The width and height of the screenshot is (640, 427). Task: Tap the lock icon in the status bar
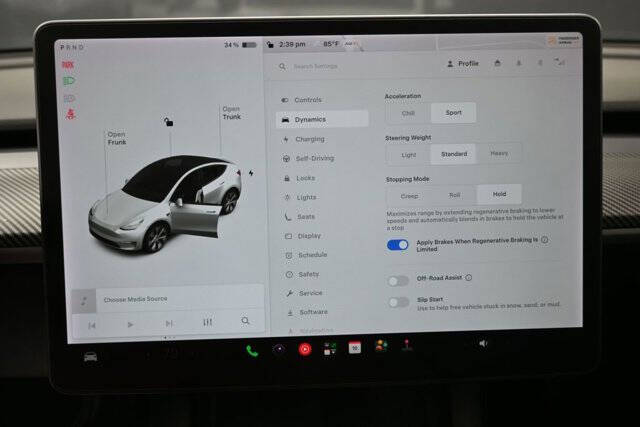click(x=270, y=44)
